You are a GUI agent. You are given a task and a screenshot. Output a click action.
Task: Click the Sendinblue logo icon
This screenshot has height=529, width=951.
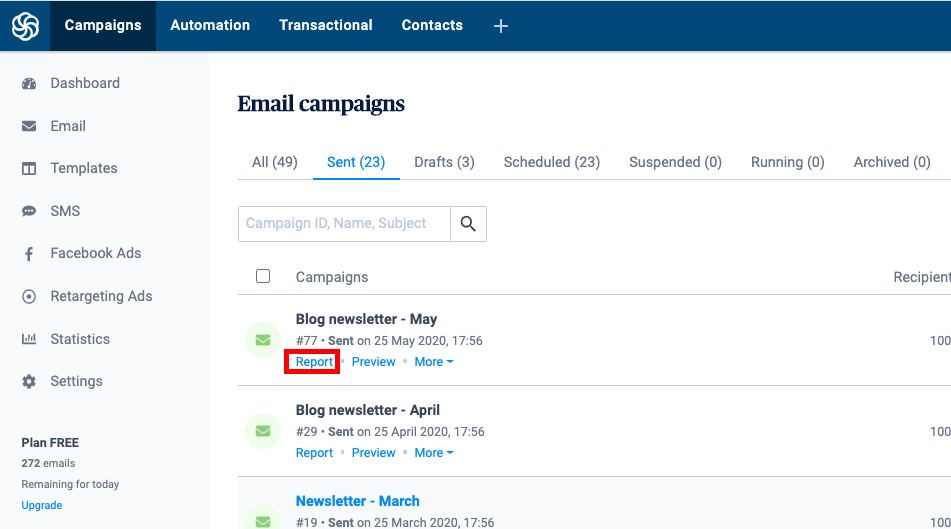25,26
